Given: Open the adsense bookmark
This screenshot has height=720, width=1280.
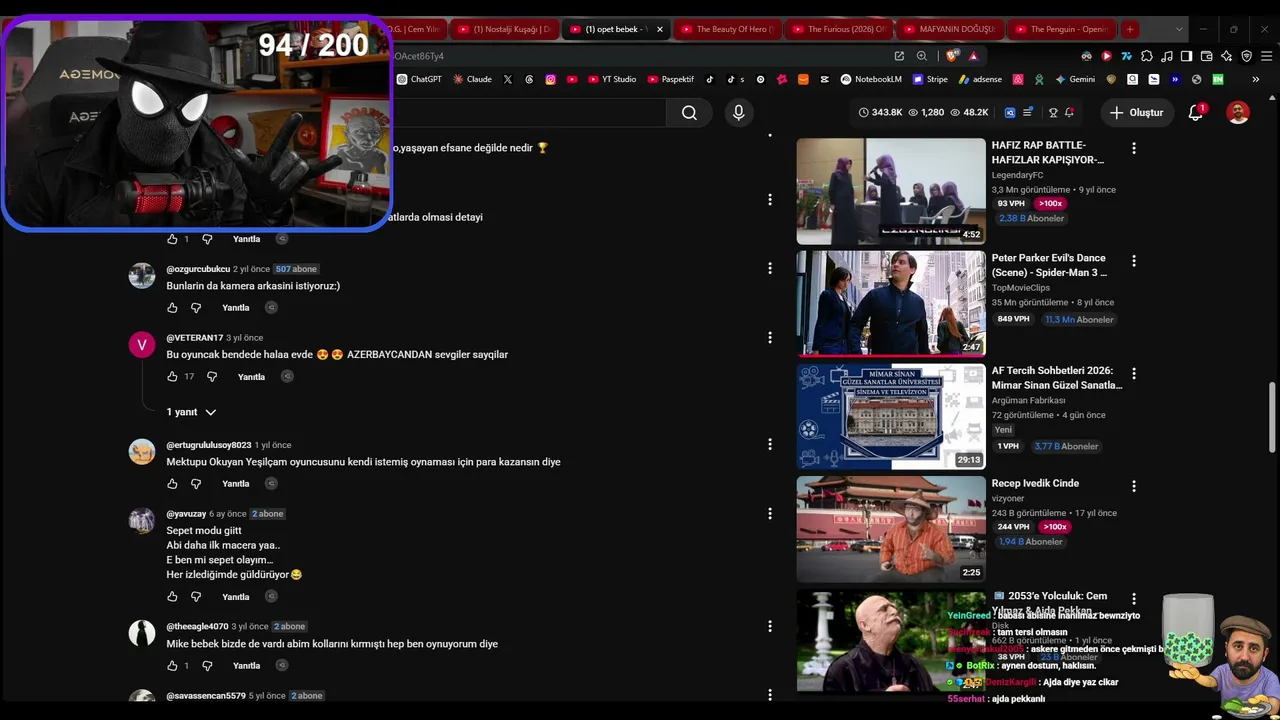Looking at the screenshot, I should click(x=980, y=79).
